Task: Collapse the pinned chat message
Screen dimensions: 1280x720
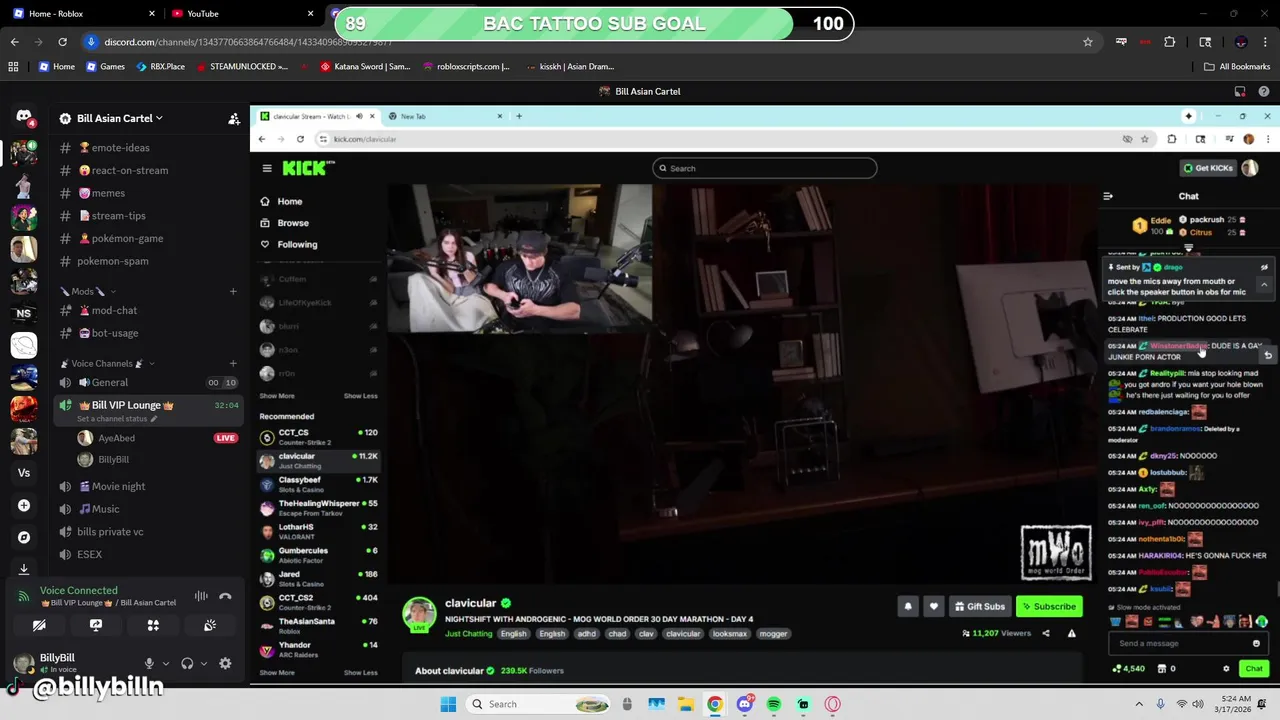Action: pyautogui.click(x=1264, y=285)
